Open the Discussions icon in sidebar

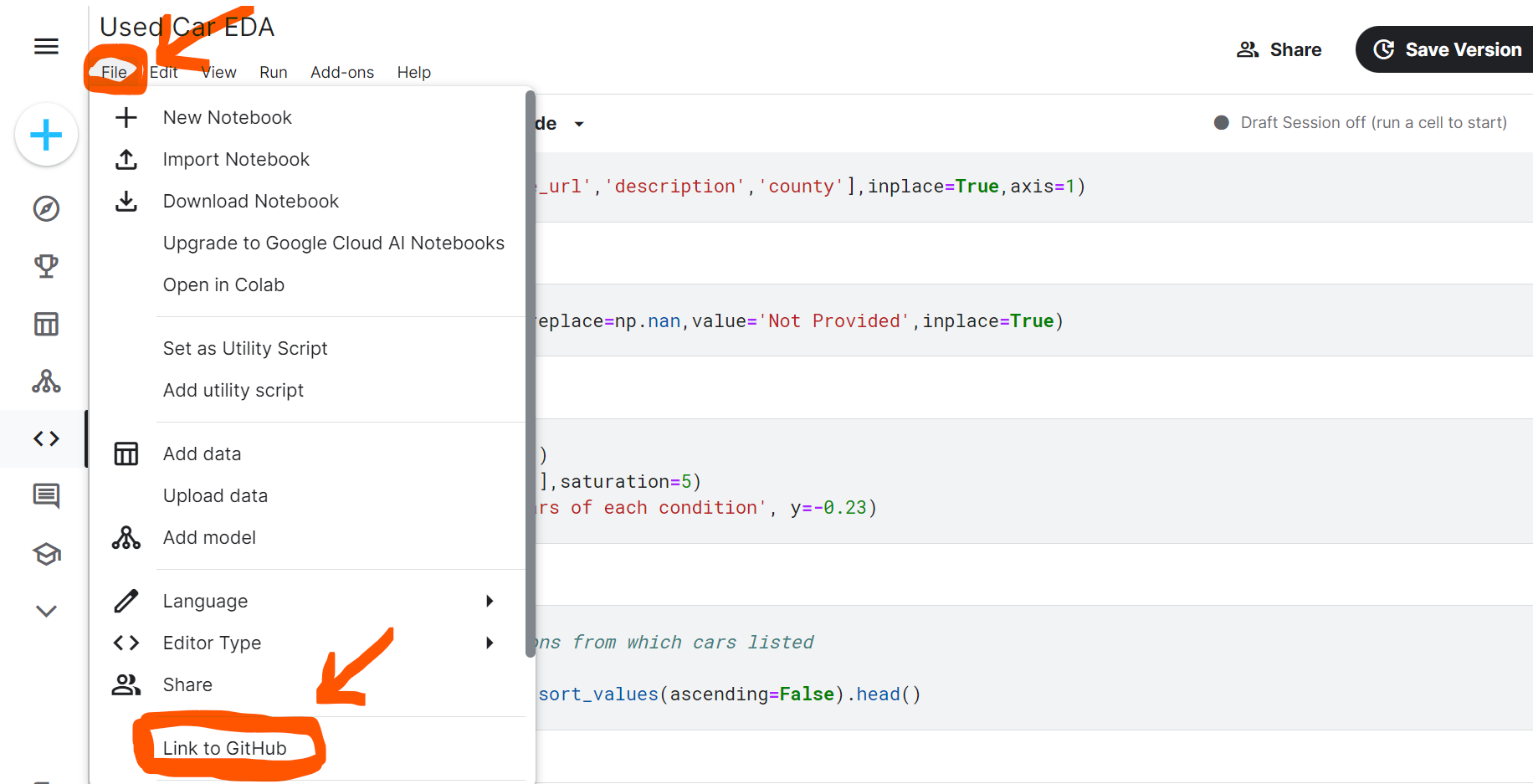point(46,496)
